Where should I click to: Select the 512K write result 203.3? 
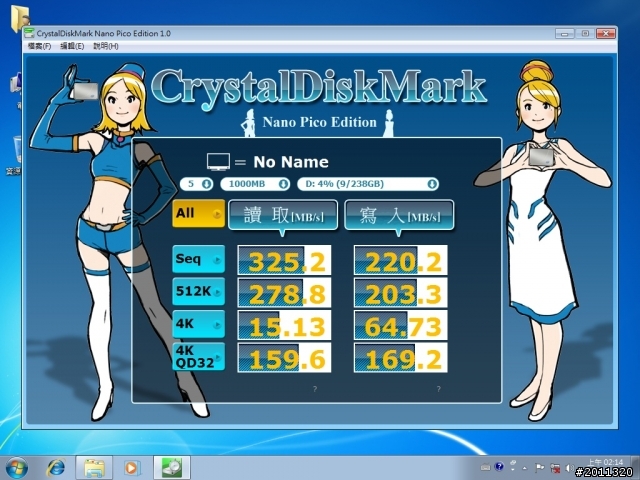pyautogui.click(x=401, y=293)
